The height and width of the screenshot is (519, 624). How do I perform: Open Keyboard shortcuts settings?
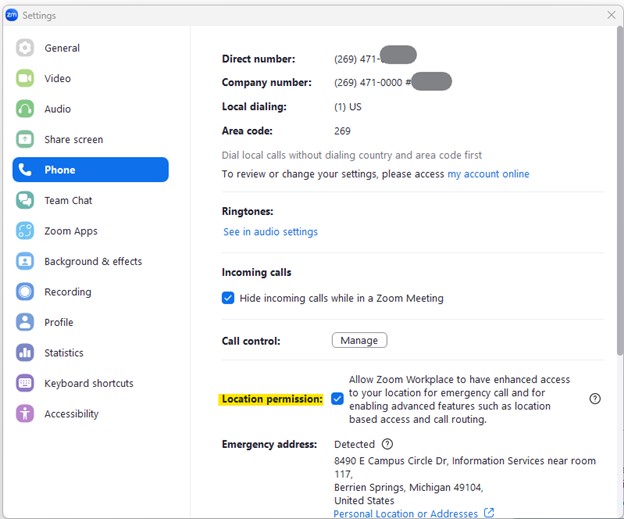coord(88,384)
